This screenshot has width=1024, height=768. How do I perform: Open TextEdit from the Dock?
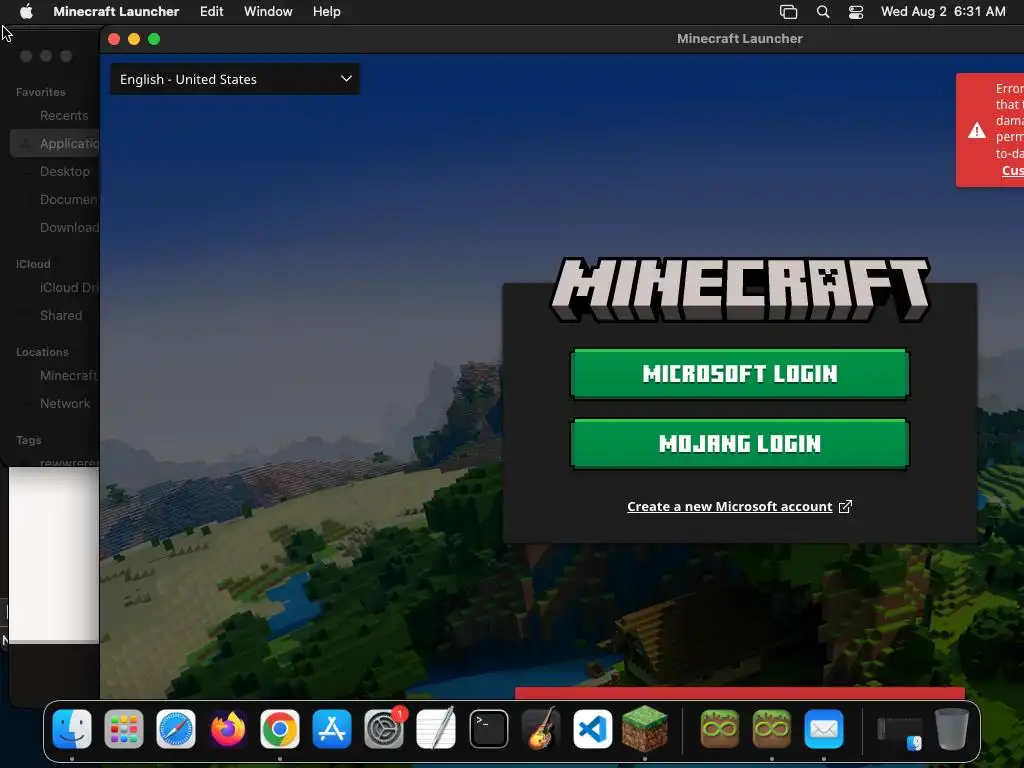tap(436, 729)
